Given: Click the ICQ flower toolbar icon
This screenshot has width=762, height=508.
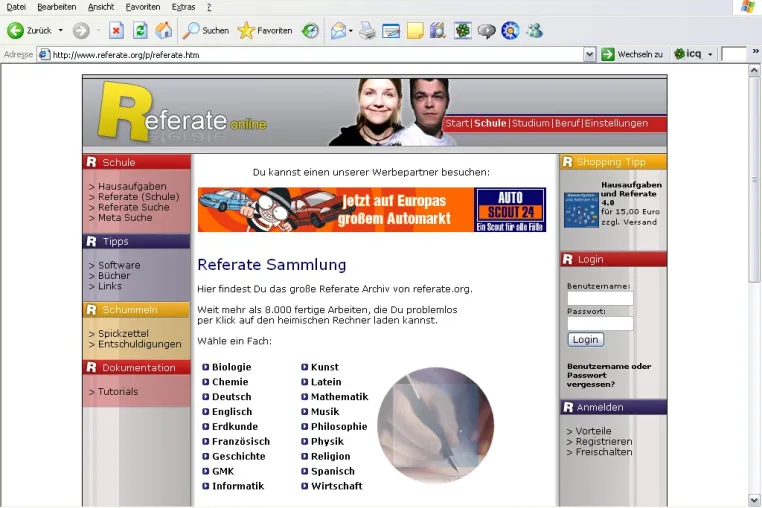Looking at the screenshot, I should point(463,31).
